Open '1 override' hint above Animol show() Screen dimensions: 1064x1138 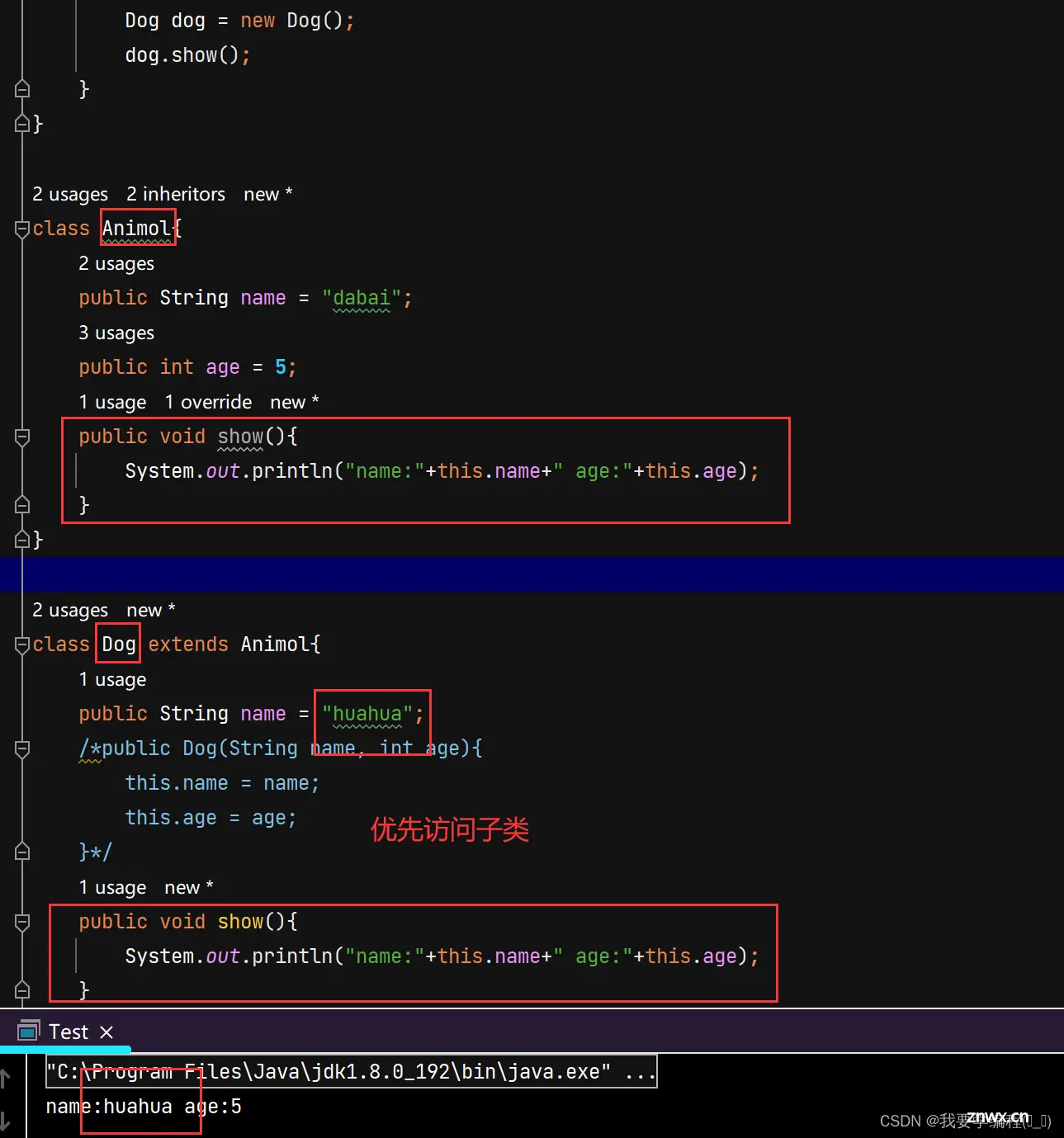coord(208,402)
